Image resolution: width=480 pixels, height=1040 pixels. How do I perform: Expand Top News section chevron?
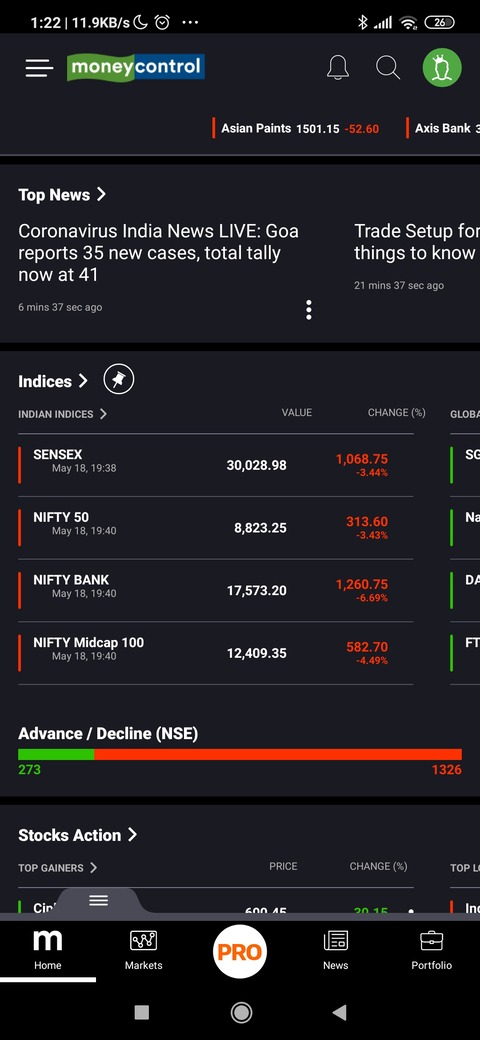point(101,194)
